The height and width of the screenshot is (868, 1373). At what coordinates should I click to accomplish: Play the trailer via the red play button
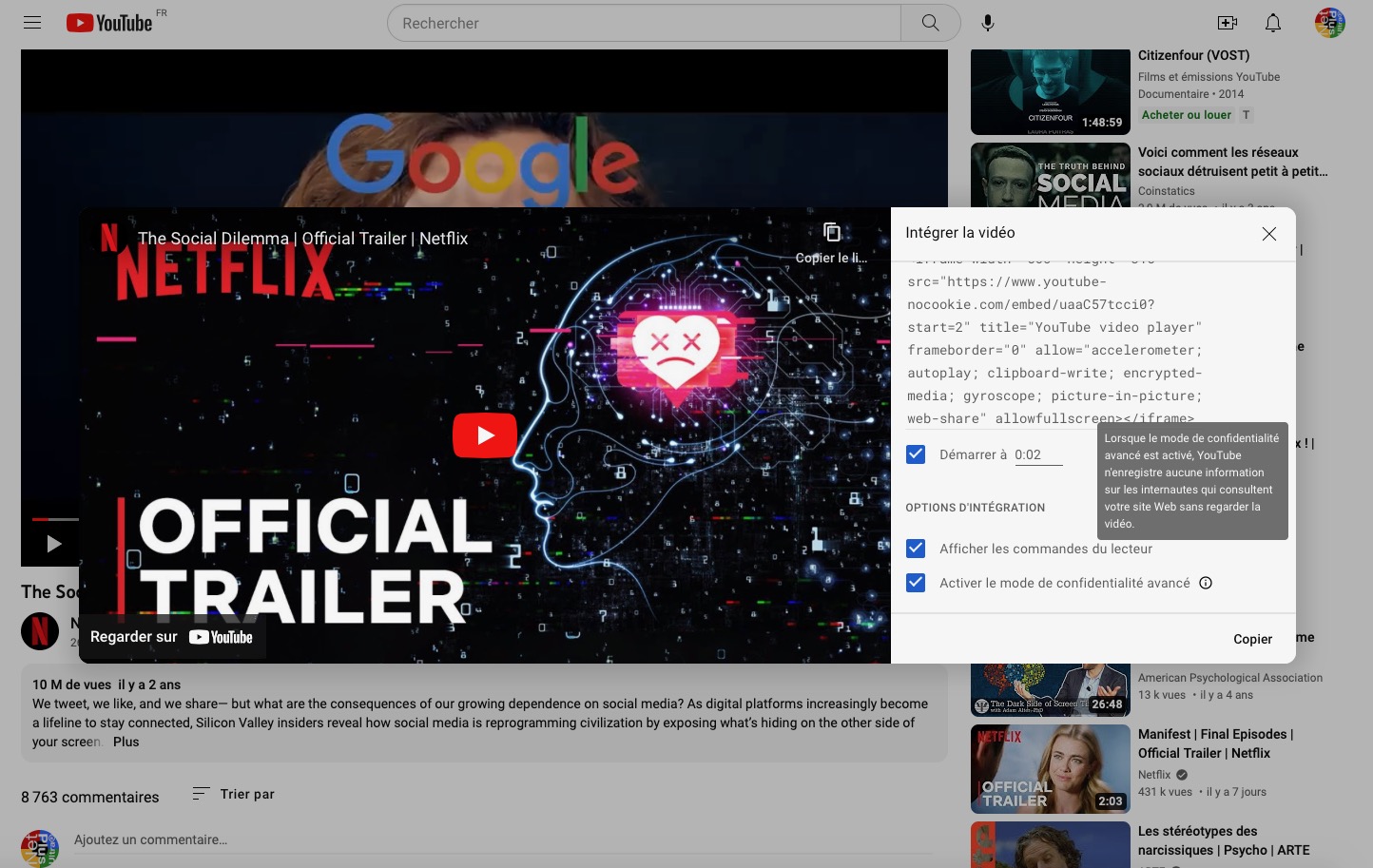point(485,434)
